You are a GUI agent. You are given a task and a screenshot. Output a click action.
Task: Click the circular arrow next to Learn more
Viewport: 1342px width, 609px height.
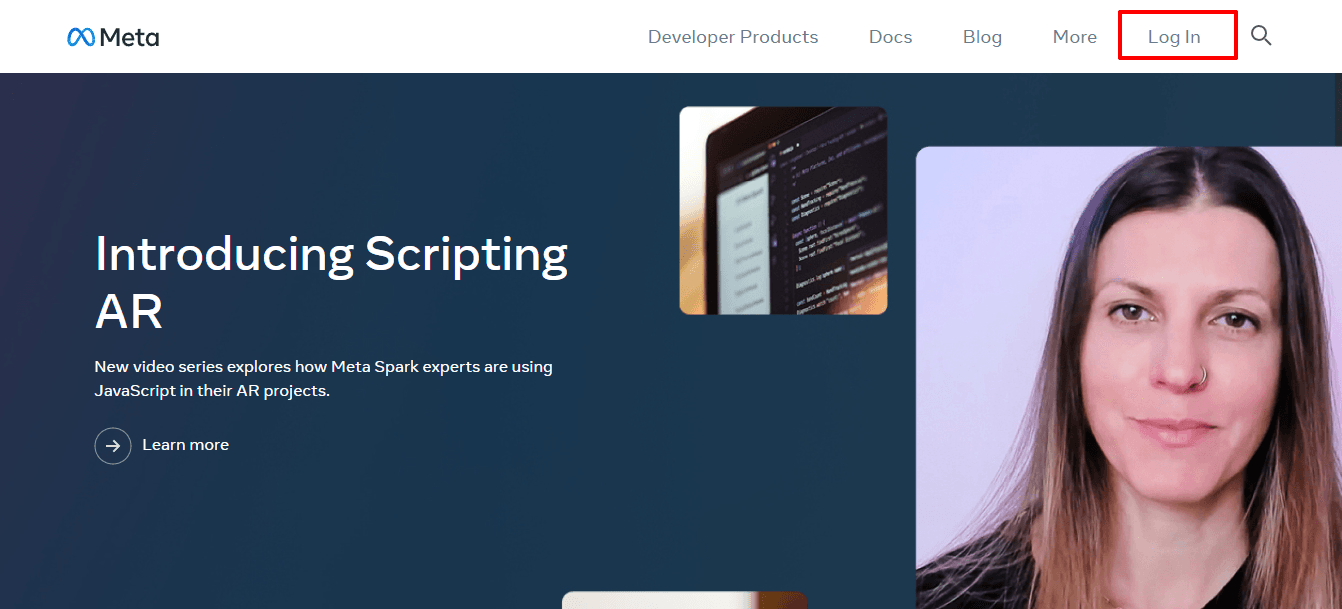point(113,445)
